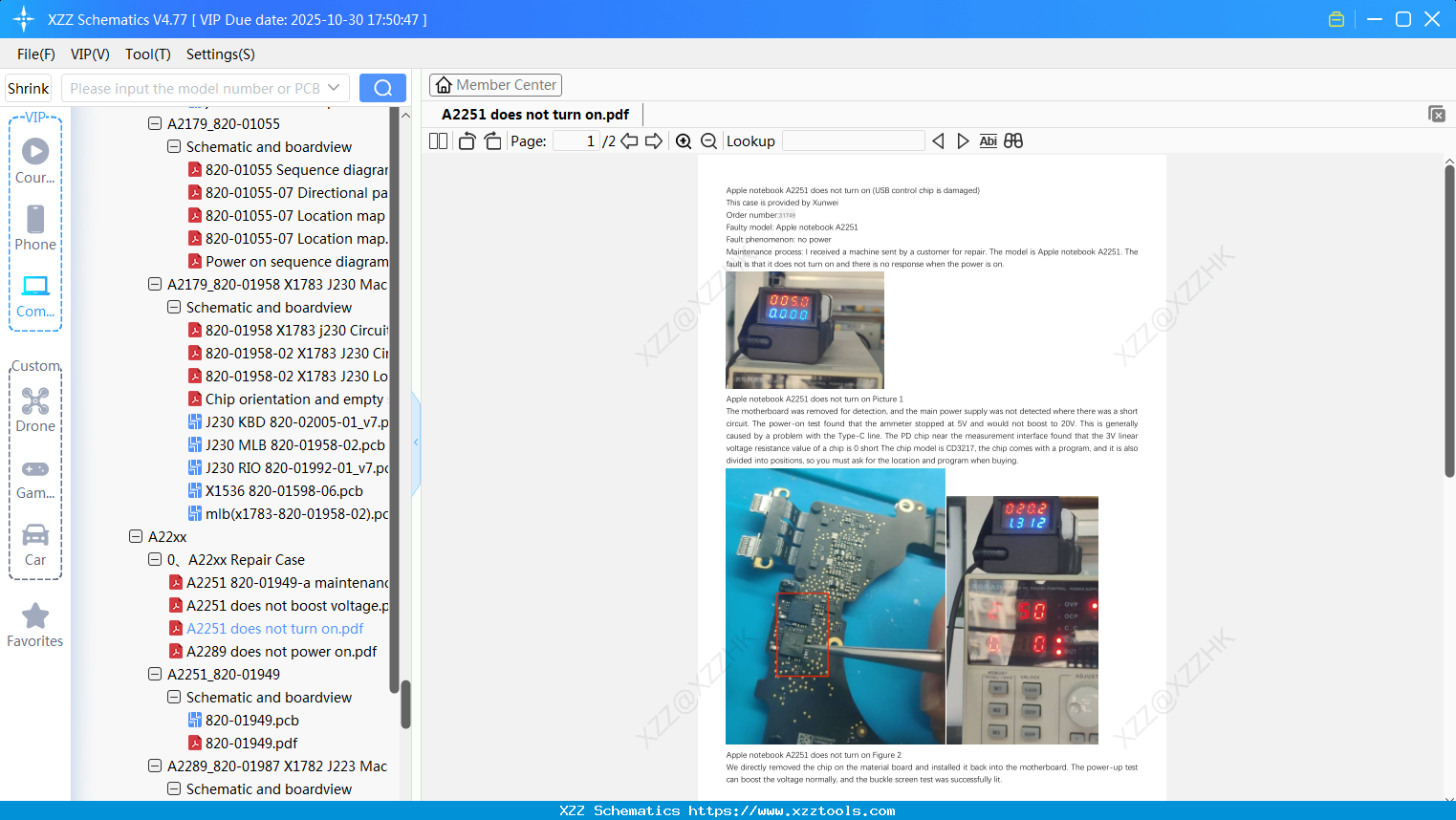Collapse the A22xx tree node
This screenshot has width=1456, height=820.
pyautogui.click(x=136, y=536)
